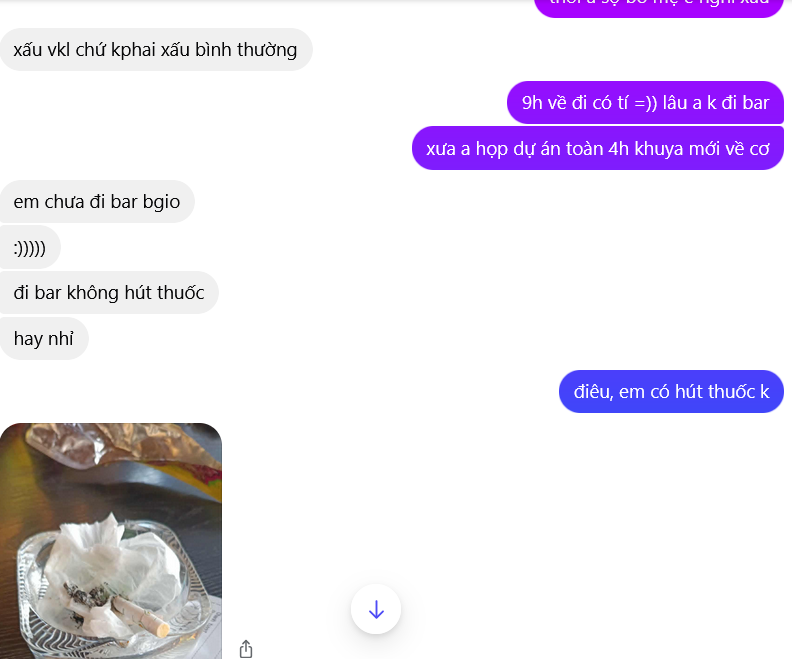Viewport: 792px width, 671px height.
Task: Click the 'đi bar không hút thuốc' bubble
Action: [109, 292]
